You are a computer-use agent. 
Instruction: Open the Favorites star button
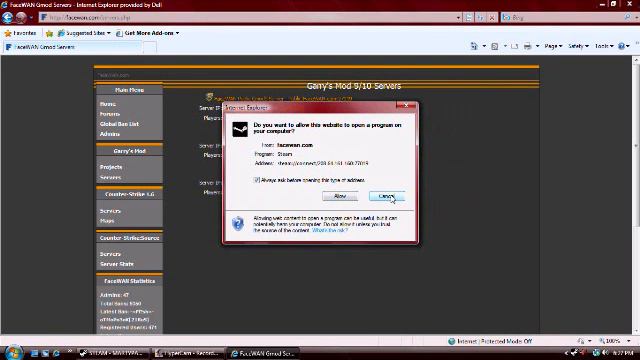pyautogui.click(x=20, y=33)
